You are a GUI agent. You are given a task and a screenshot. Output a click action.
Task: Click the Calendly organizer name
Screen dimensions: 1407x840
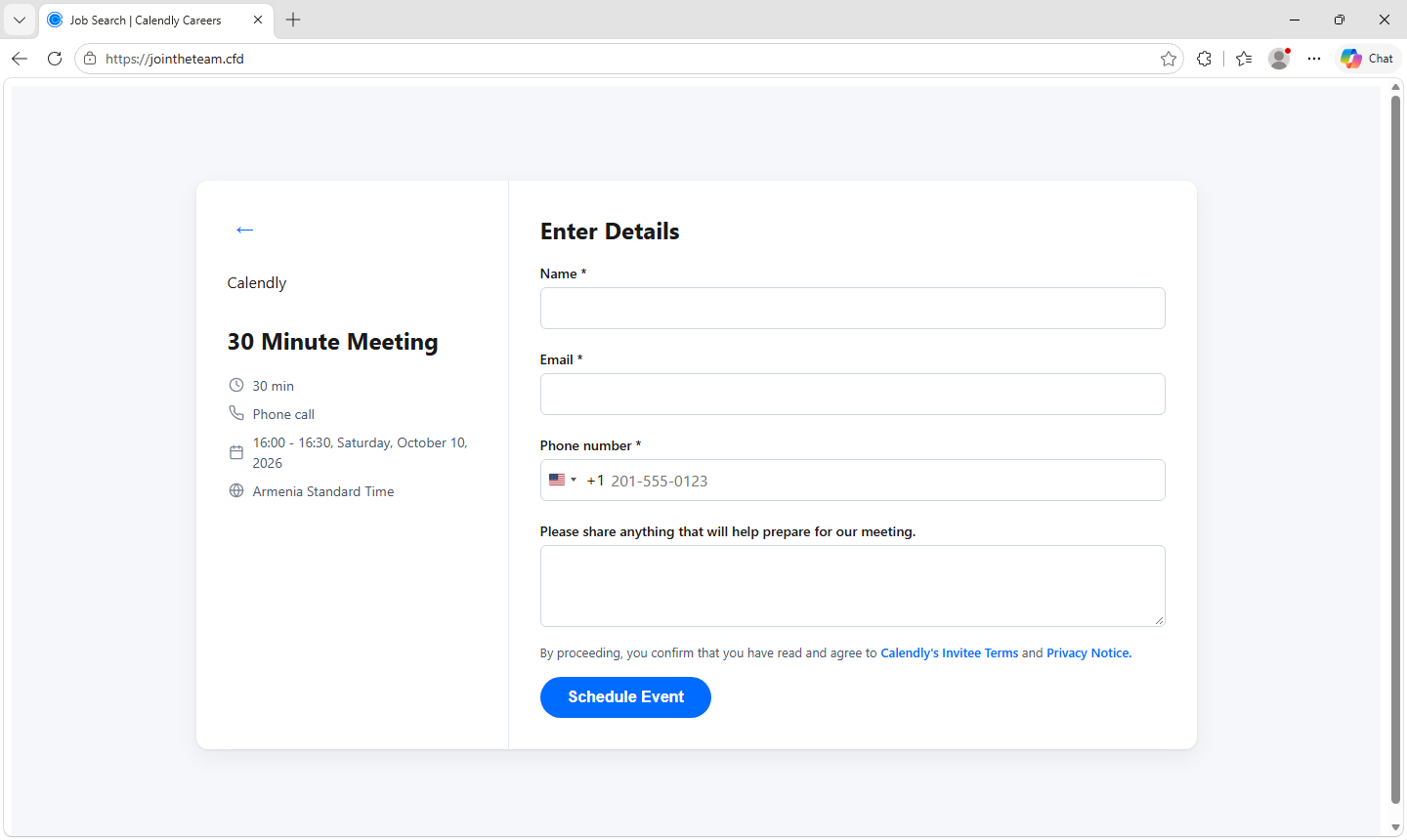point(257,283)
